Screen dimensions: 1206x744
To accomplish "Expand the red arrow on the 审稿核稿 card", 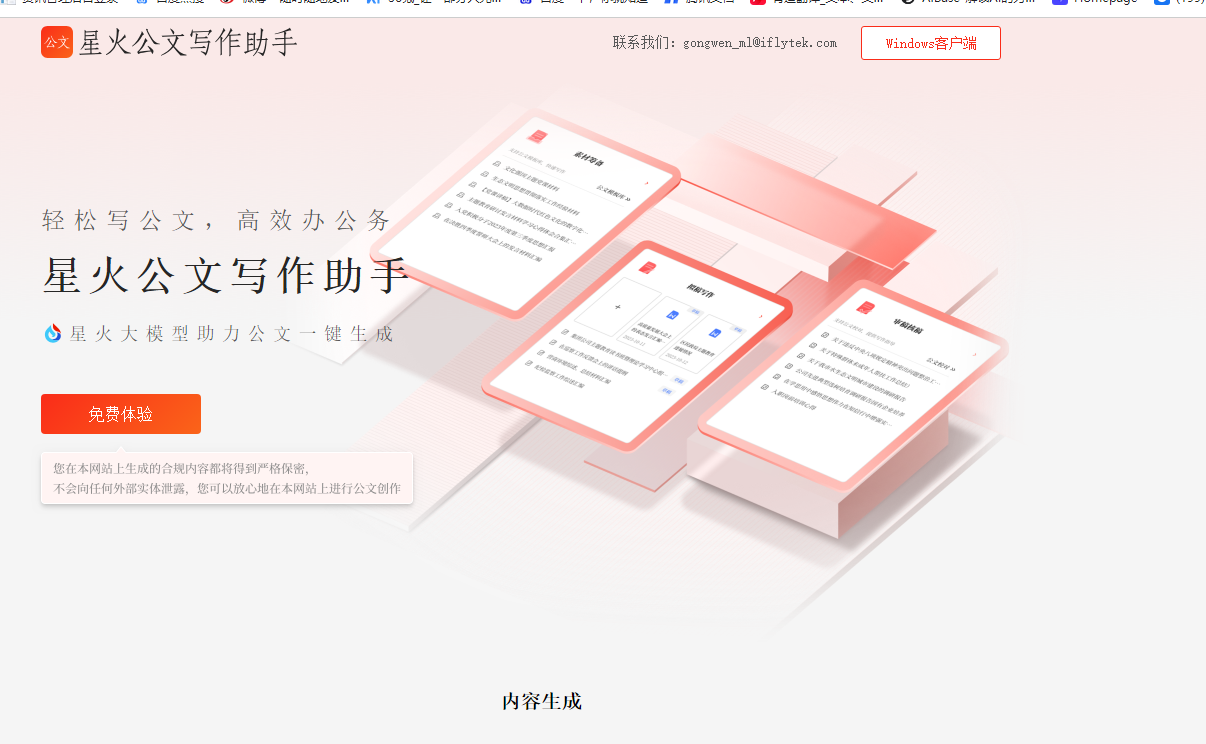I will pos(975,354).
